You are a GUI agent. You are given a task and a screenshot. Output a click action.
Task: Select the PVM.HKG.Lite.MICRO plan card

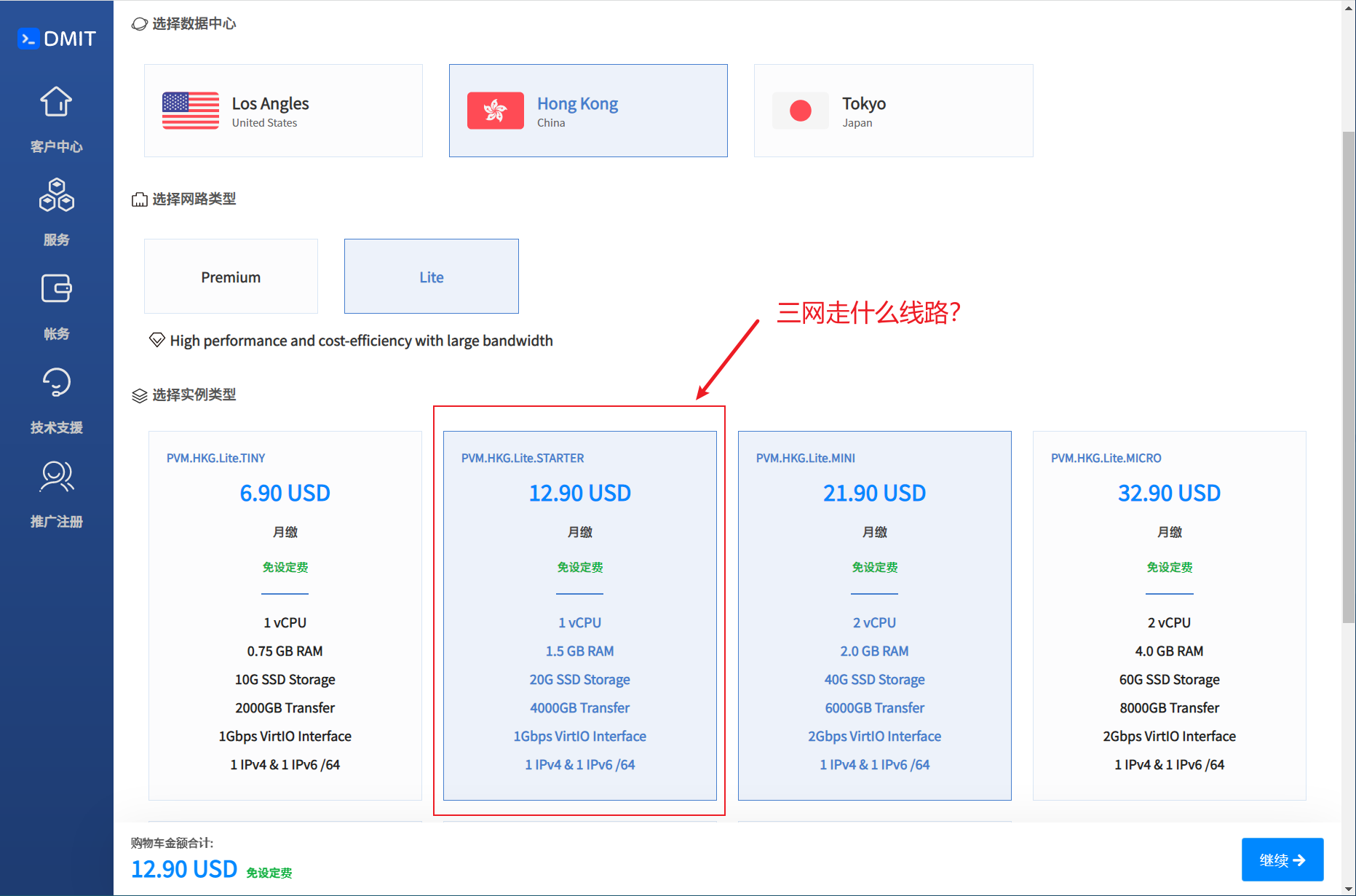[1170, 616]
